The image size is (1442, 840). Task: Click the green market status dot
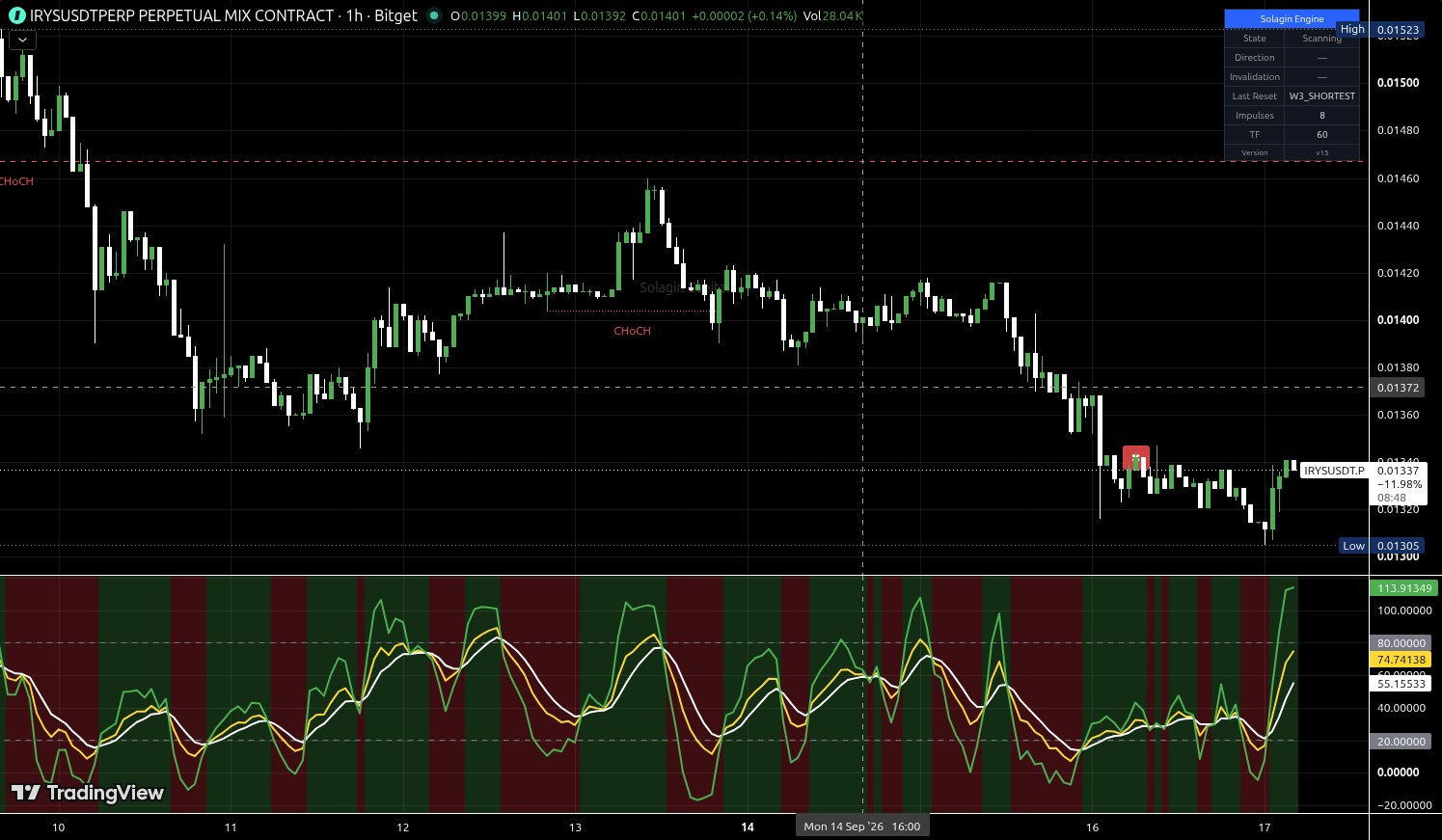434,15
